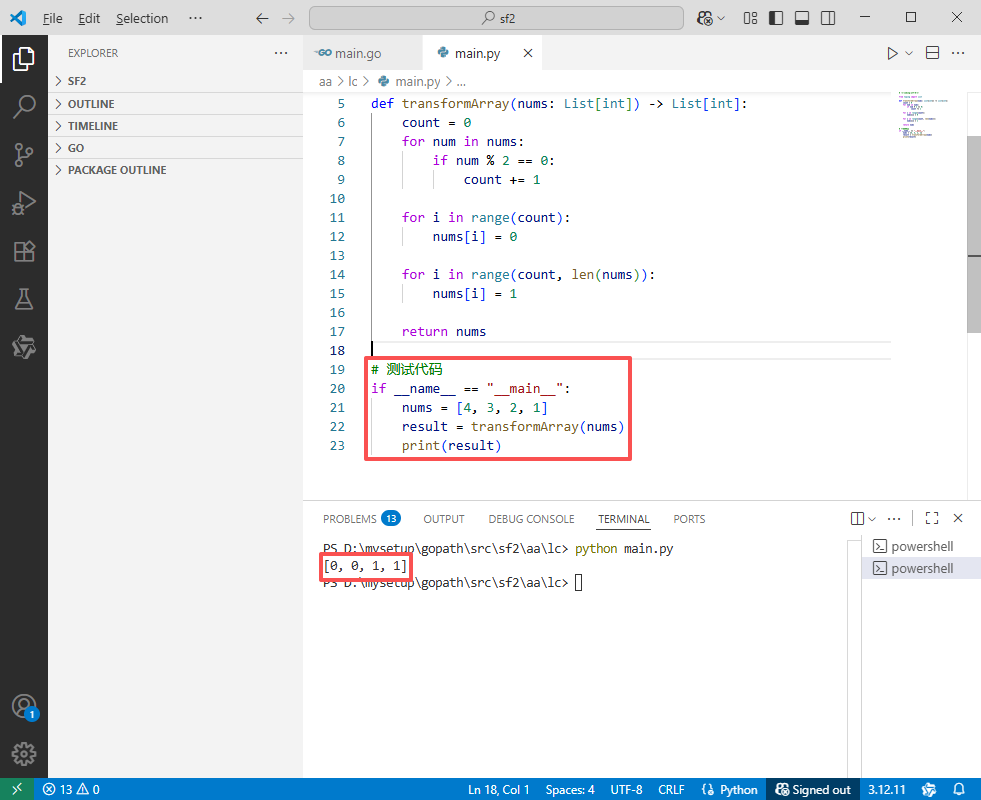Expand the GO section
The height and width of the screenshot is (800, 981).
[x=175, y=148]
